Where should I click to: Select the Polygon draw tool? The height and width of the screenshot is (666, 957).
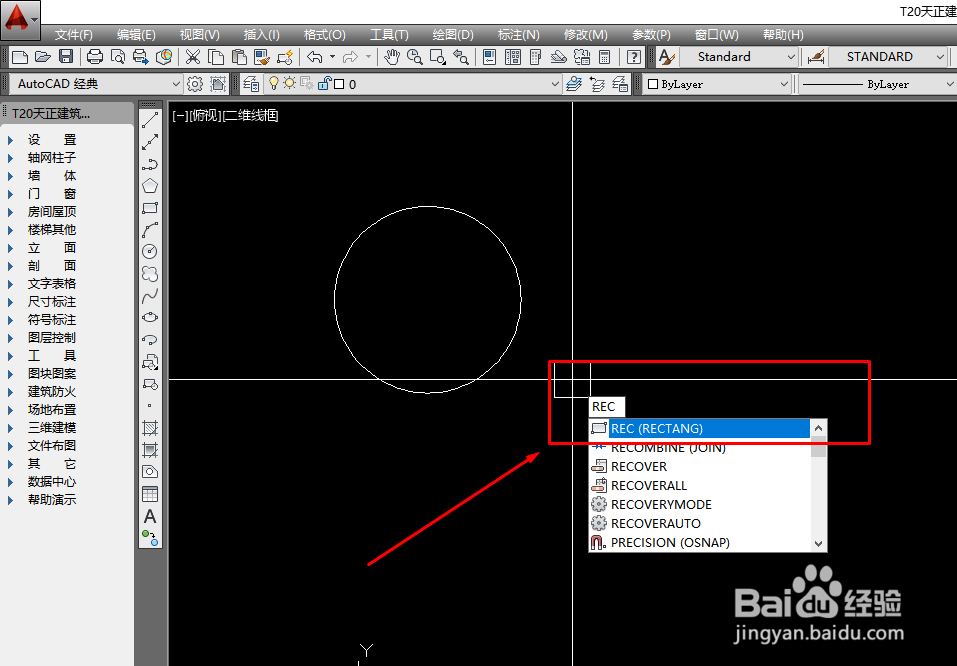click(x=150, y=186)
